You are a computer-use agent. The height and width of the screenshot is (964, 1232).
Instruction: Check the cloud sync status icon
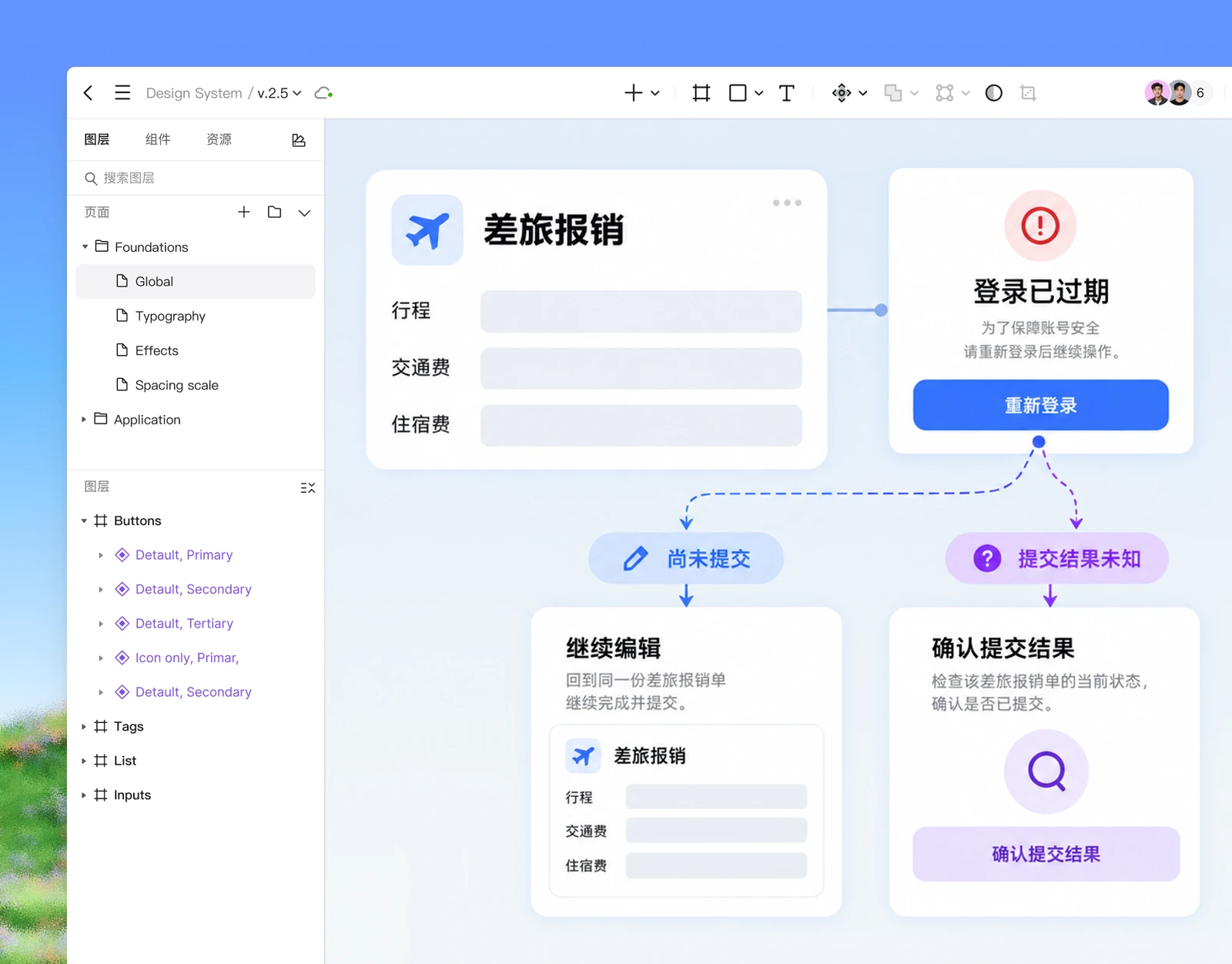coord(323,93)
